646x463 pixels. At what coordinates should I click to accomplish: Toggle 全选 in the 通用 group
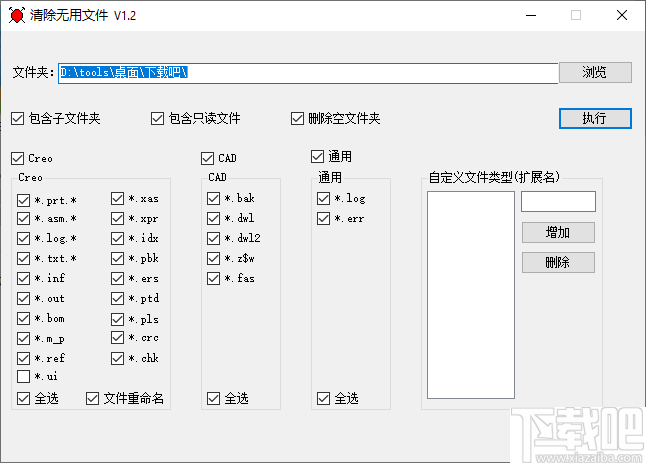(323, 399)
